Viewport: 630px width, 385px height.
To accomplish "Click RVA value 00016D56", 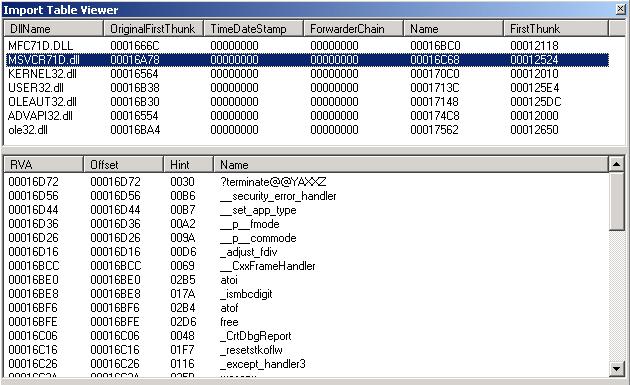I will click(33, 196).
